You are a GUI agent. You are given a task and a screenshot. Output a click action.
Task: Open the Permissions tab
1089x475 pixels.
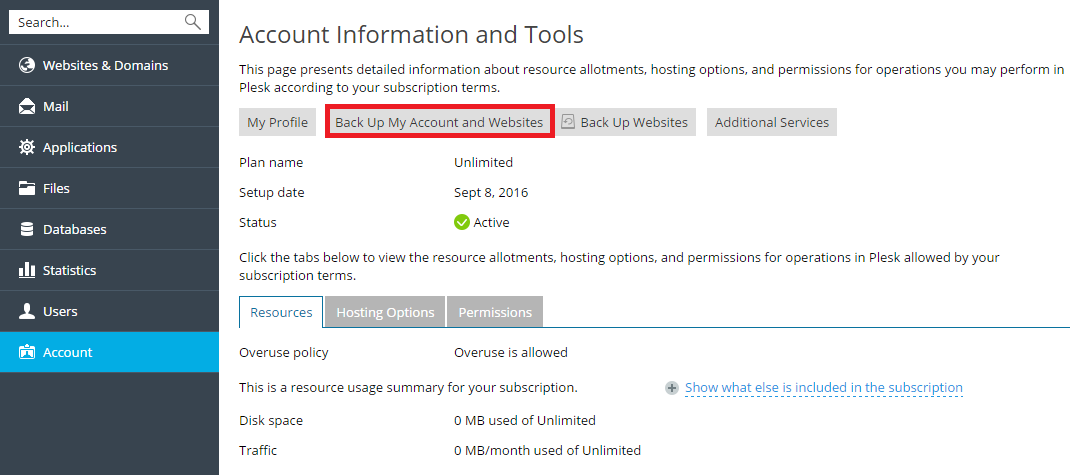coord(495,312)
